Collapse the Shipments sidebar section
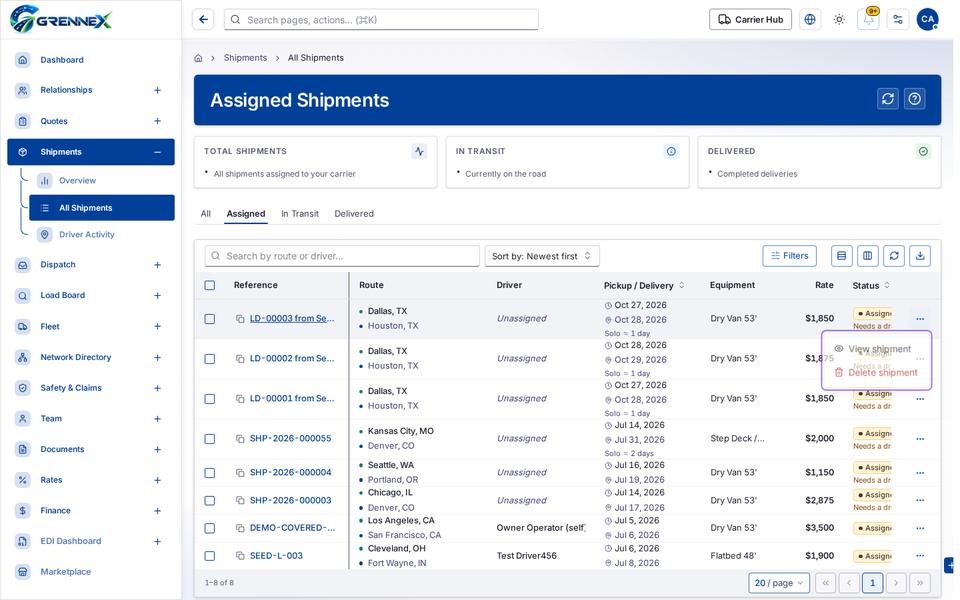960x600 pixels. [157, 152]
